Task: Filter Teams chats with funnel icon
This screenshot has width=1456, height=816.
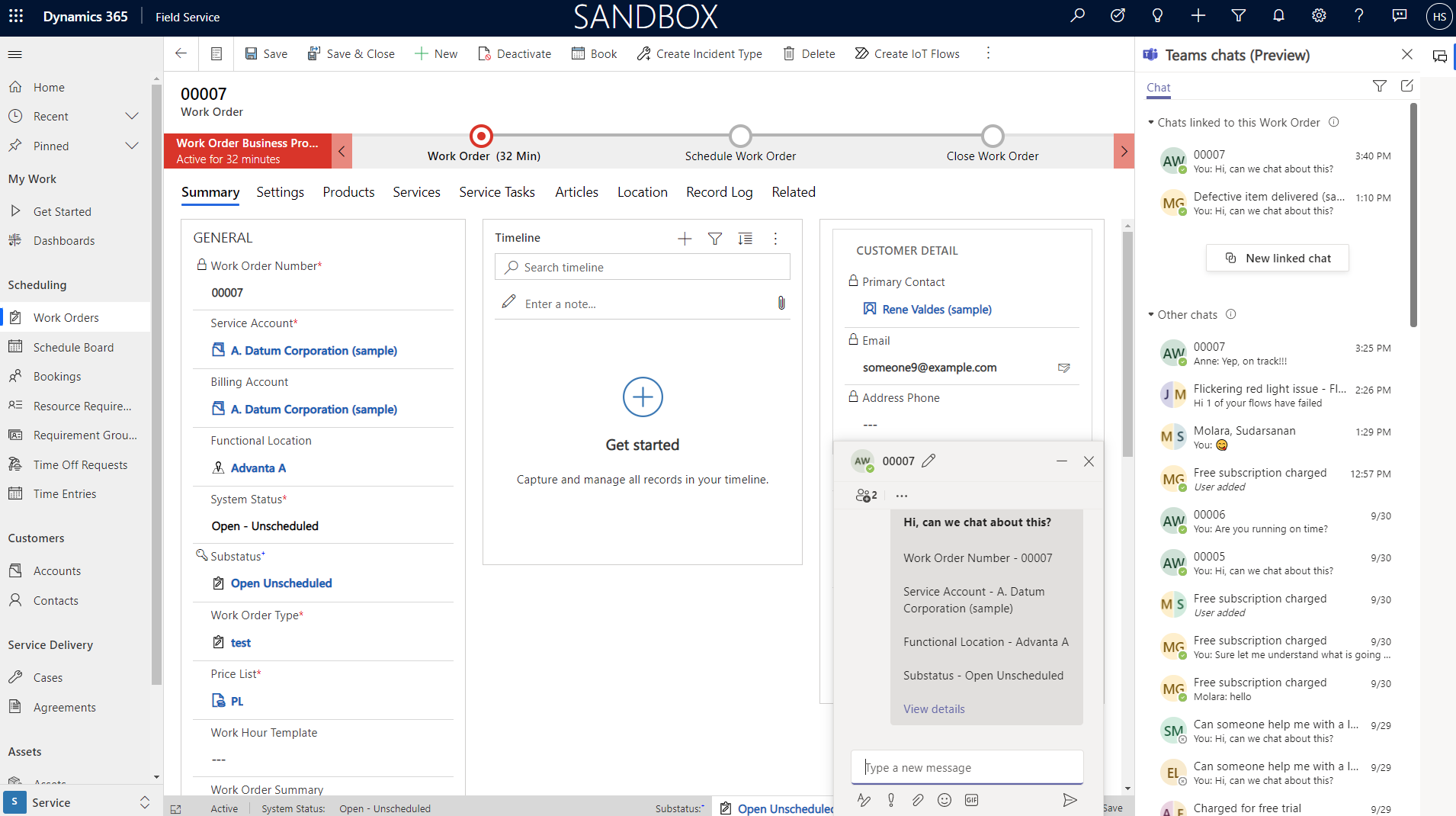Action: [x=1380, y=86]
